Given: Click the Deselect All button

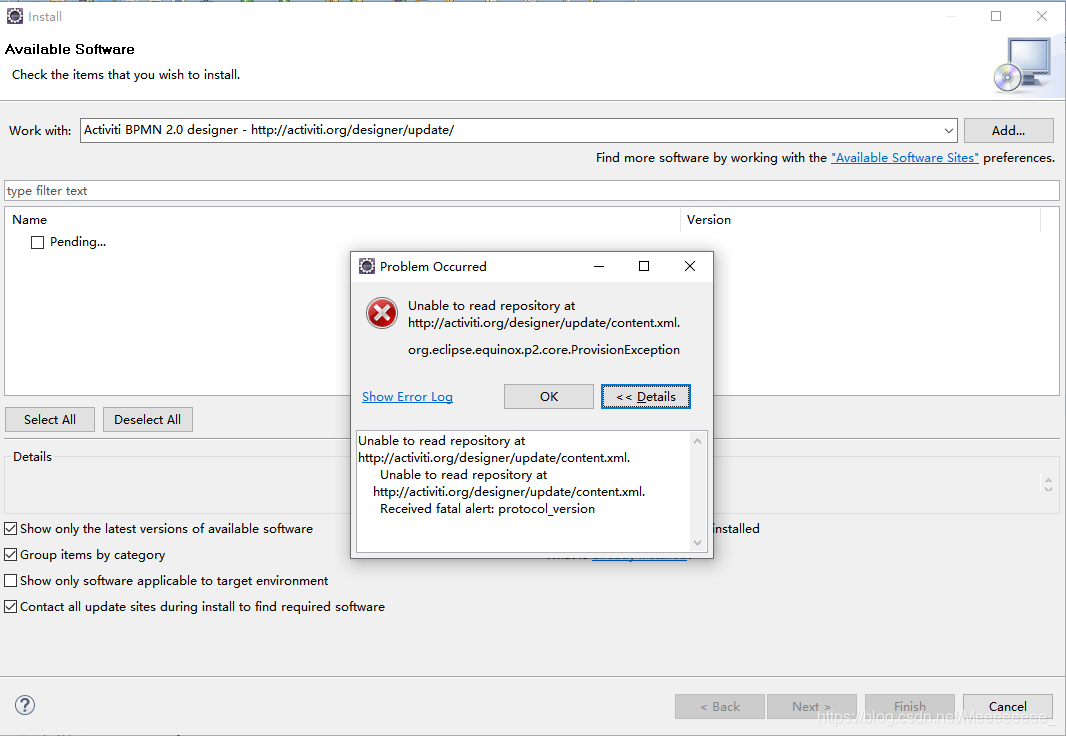Looking at the screenshot, I should (148, 420).
